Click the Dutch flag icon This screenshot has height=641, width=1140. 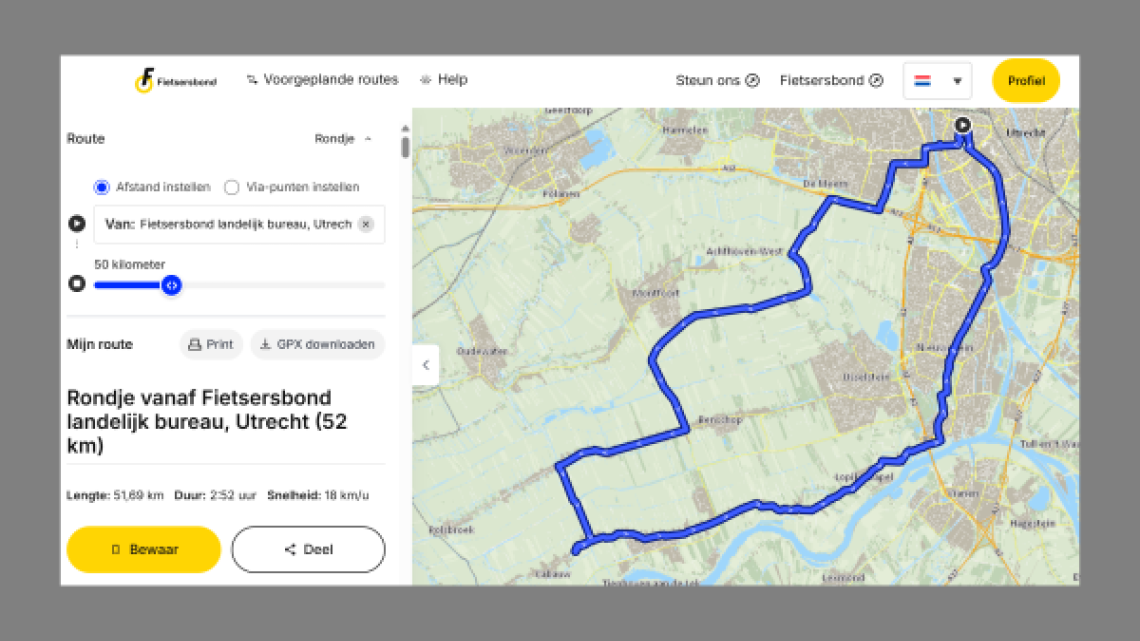[x=923, y=81]
